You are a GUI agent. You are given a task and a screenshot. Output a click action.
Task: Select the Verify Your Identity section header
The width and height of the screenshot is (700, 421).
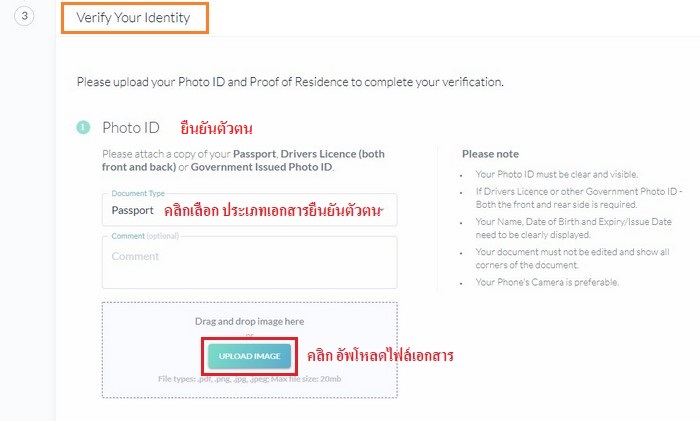134,18
